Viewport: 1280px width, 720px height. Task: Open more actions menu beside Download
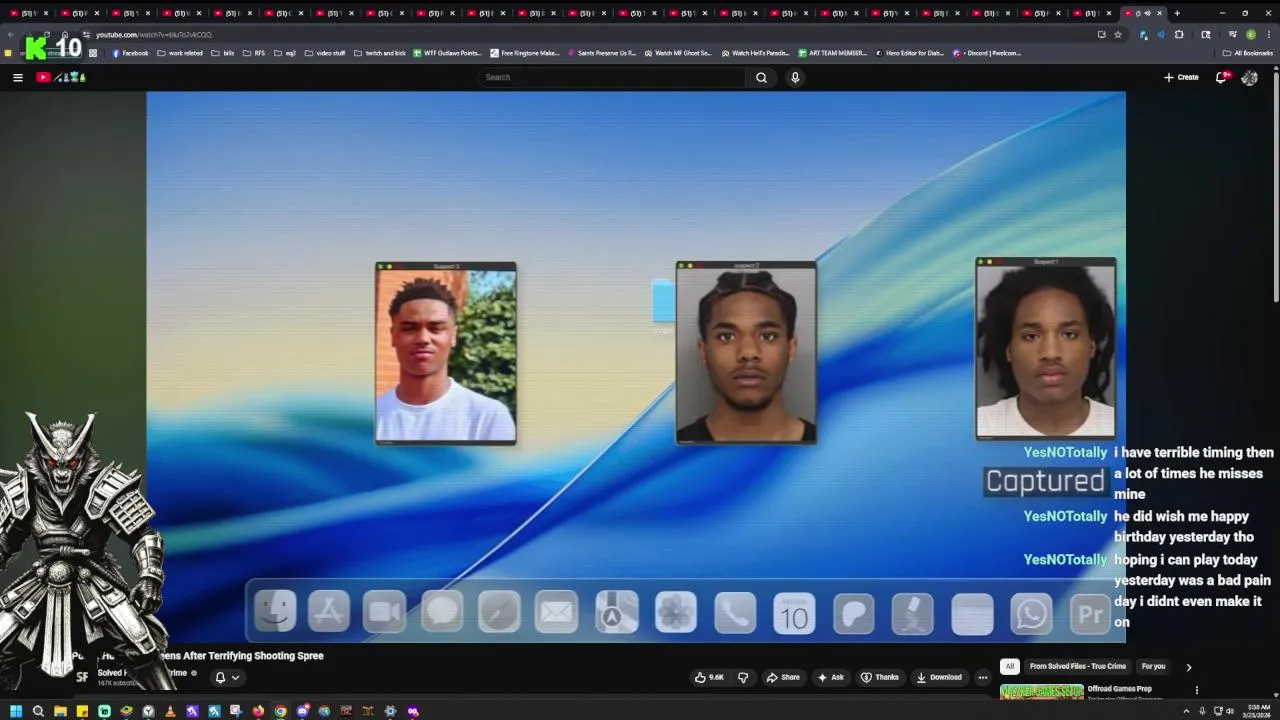(983, 677)
